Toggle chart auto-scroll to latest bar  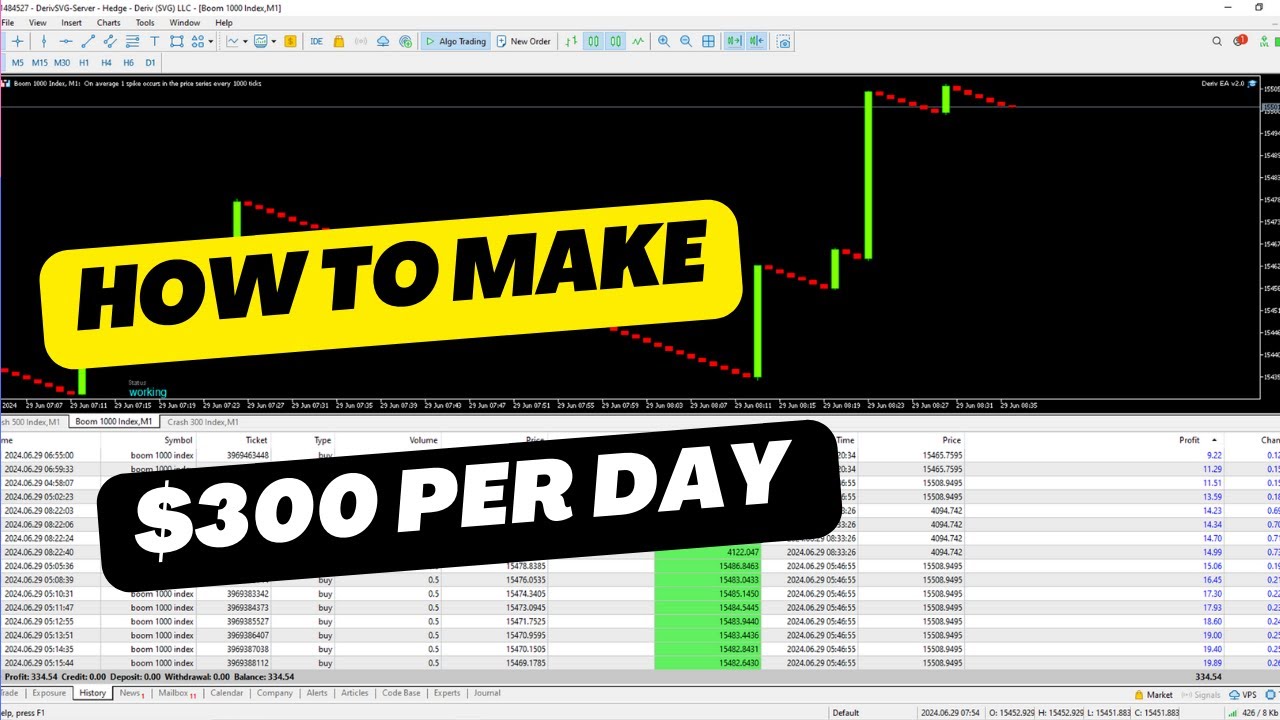tap(733, 42)
